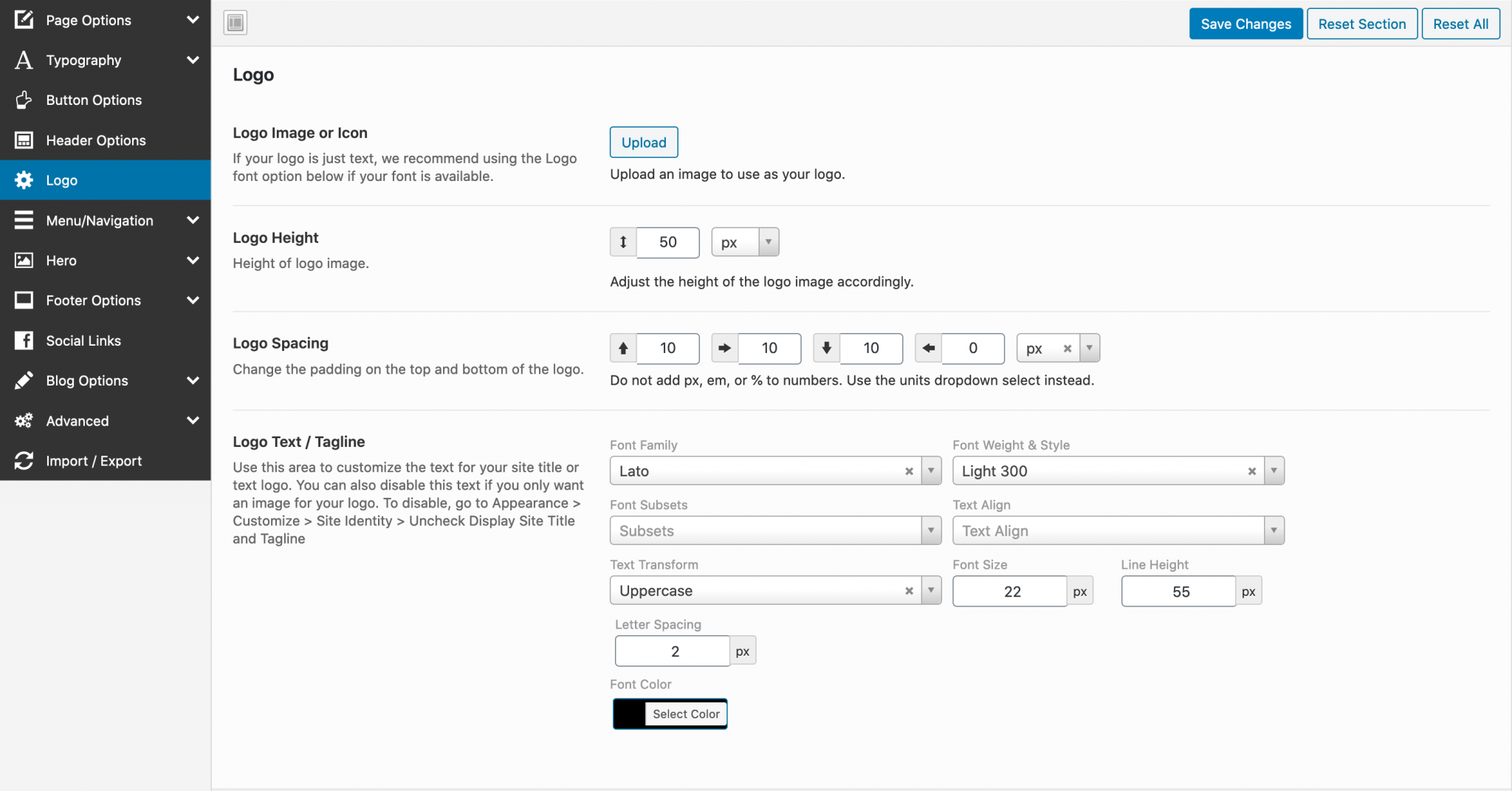Open the Font Family Lato dropdown
1512x791 pixels.
tap(775, 470)
